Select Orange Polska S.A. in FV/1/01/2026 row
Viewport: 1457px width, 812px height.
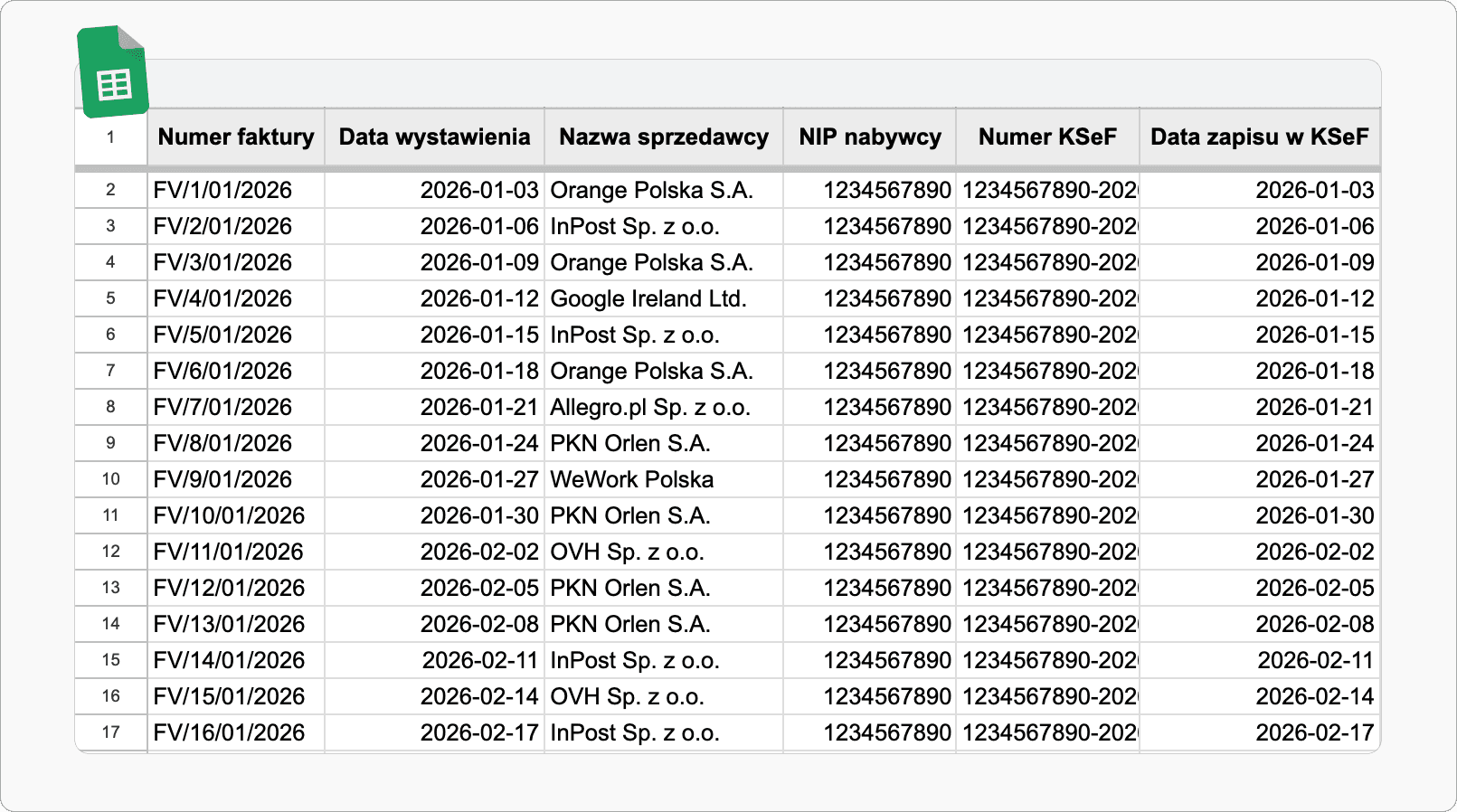(664, 190)
